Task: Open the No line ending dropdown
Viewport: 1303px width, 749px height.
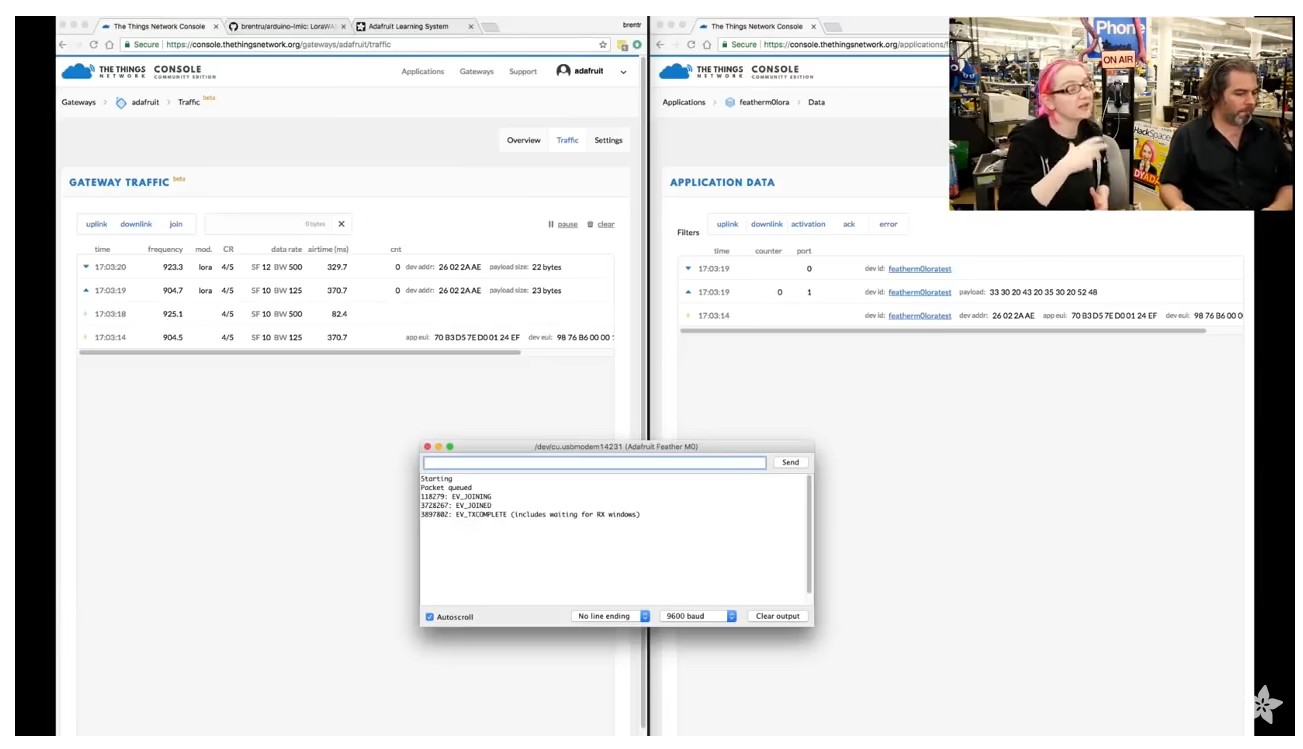Action: click(611, 617)
